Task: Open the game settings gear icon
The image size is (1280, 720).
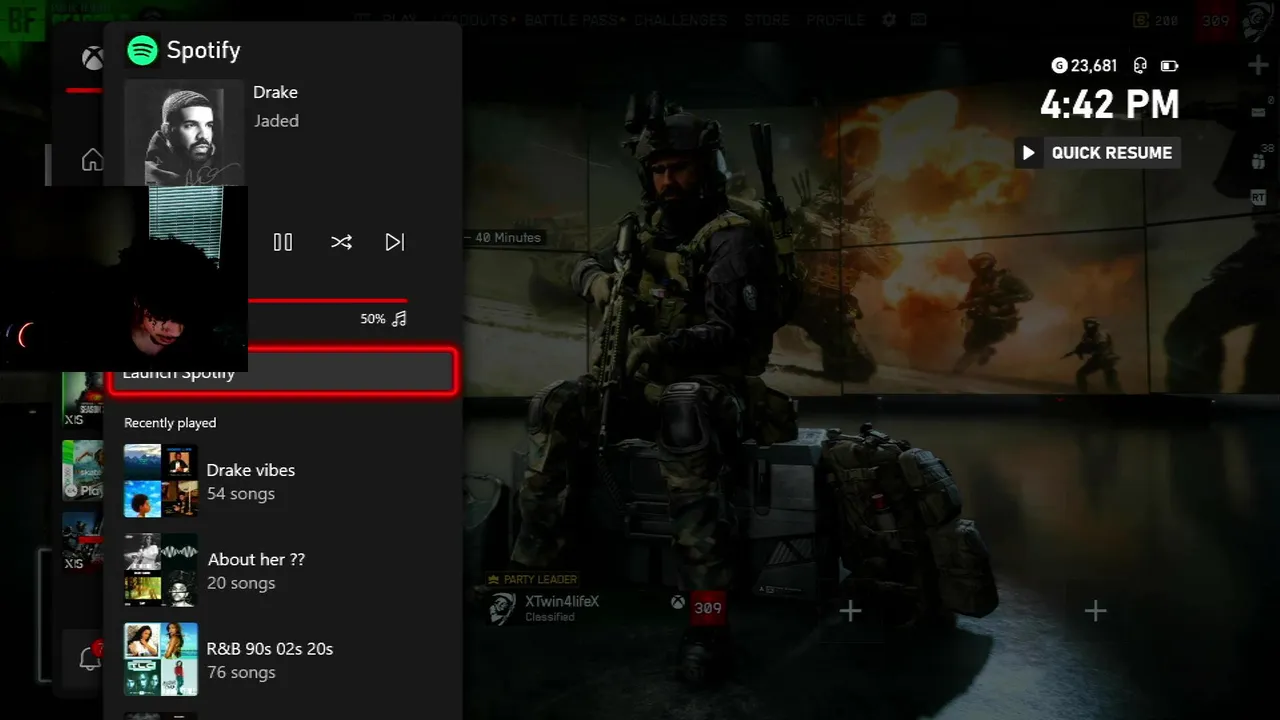Action: [888, 20]
